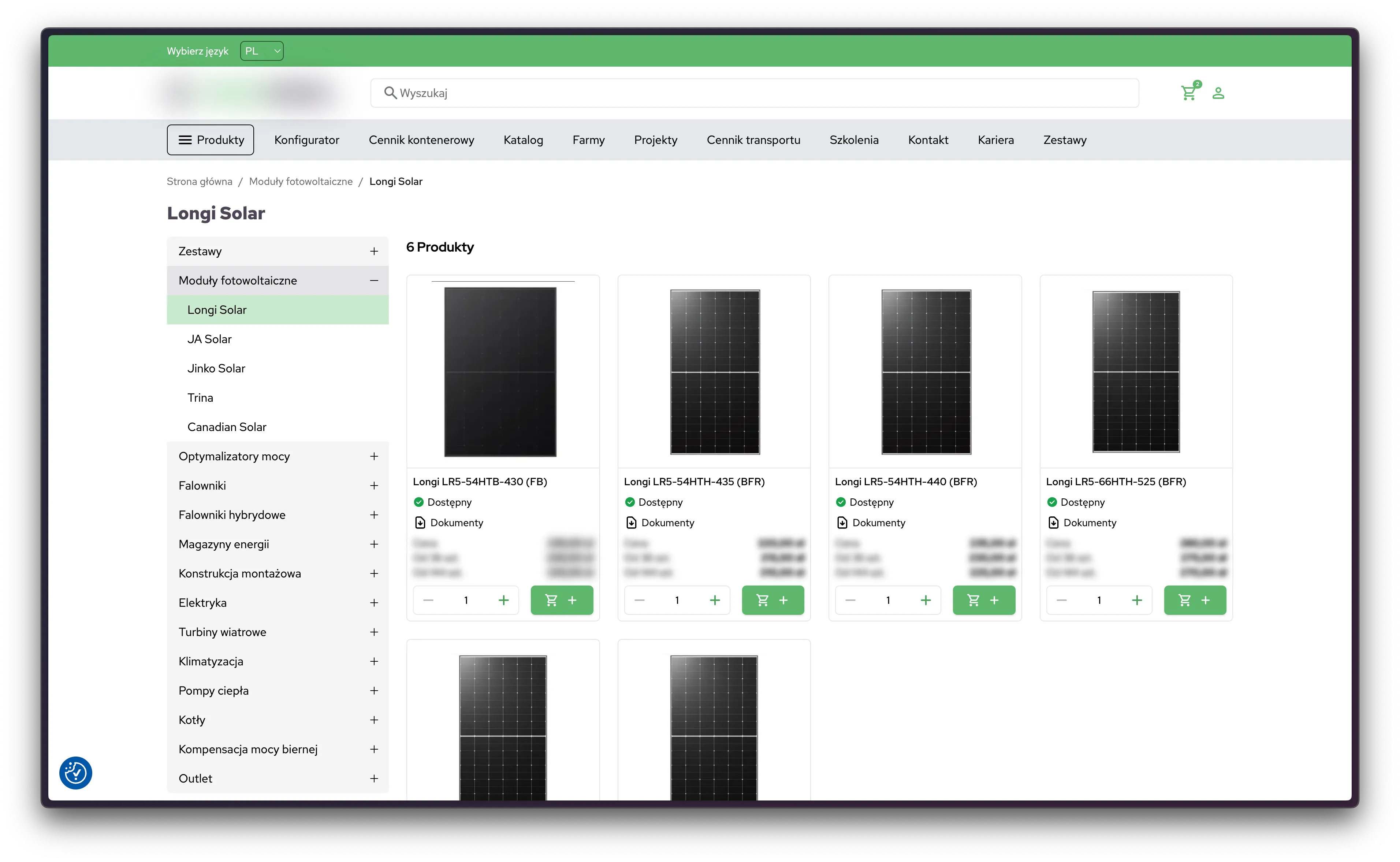The width and height of the screenshot is (1400, 862).
Task: Open Zestawy in top navigation
Action: click(1064, 140)
